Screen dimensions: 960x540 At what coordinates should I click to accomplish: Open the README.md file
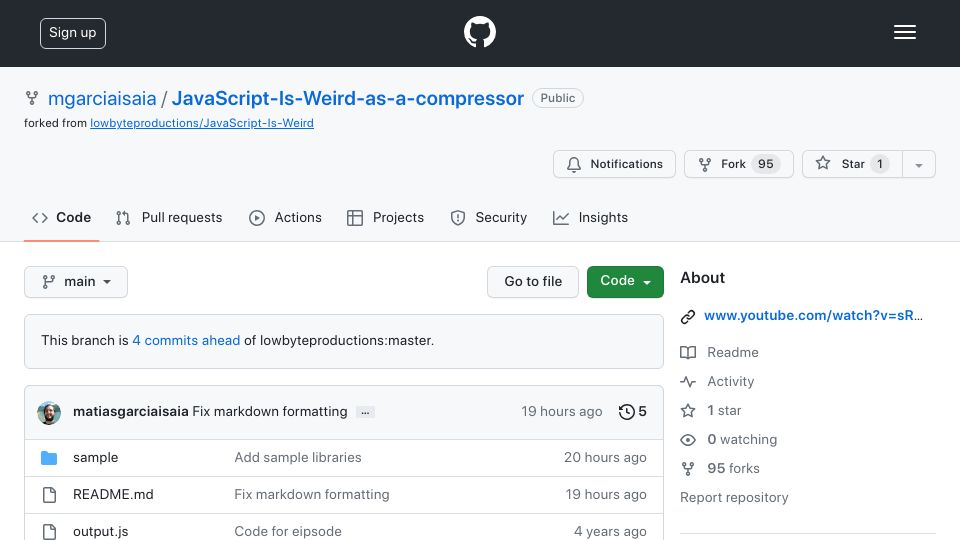pos(113,494)
